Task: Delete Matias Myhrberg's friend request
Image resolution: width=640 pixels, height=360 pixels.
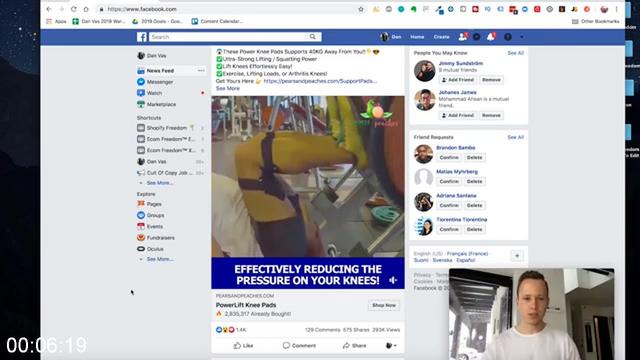Action: pos(474,182)
